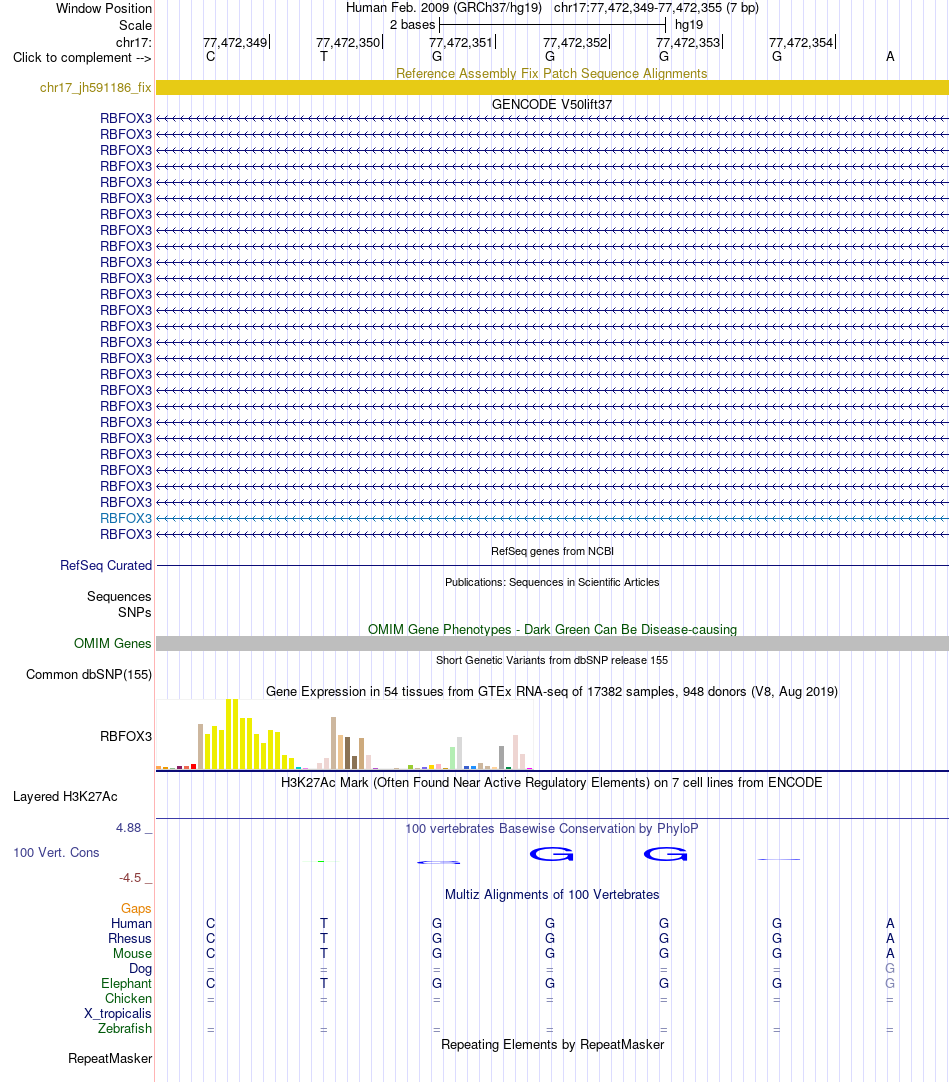This screenshot has height=1082, width=950.
Task: Open the chr17_jh591186_fix track label
Action: click(95, 88)
